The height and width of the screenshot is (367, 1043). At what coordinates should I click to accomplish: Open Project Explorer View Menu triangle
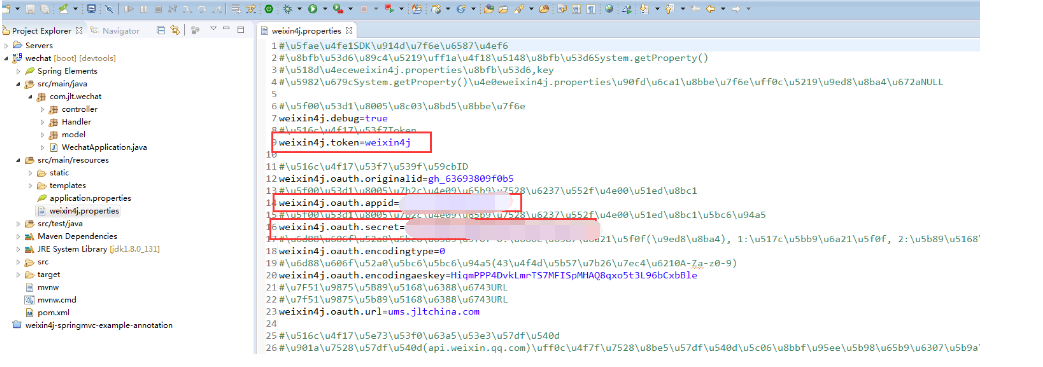[213, 29]
